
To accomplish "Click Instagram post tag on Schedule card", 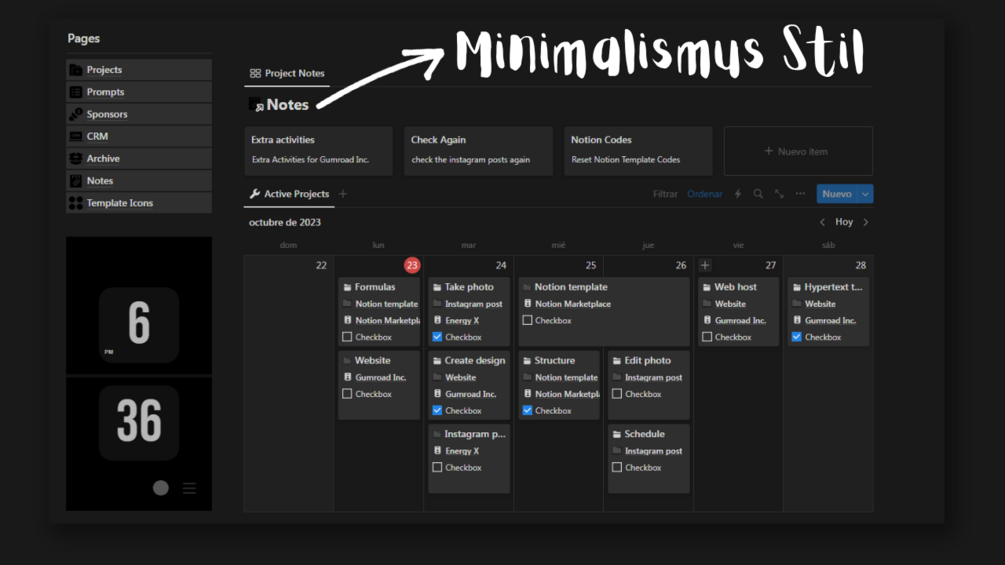I will pyautogui.click(x=653, y=451).
